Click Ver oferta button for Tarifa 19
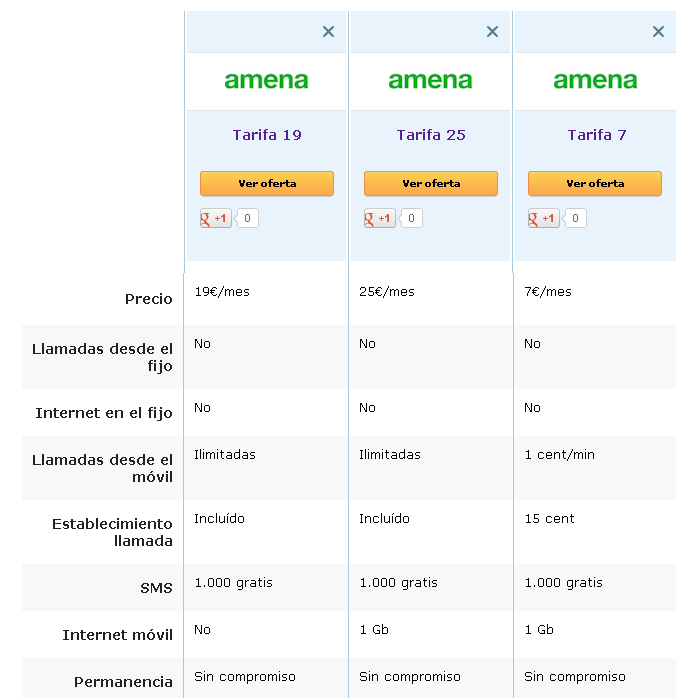The height and width of the screenshot is (698, 676). coord(266,184)
